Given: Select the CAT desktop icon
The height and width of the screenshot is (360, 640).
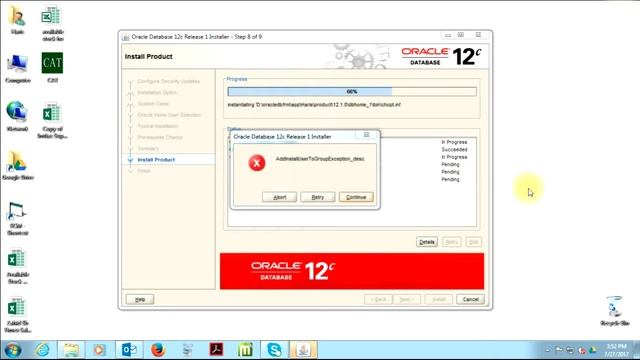Looking at the screenshot, I should 52,68.
